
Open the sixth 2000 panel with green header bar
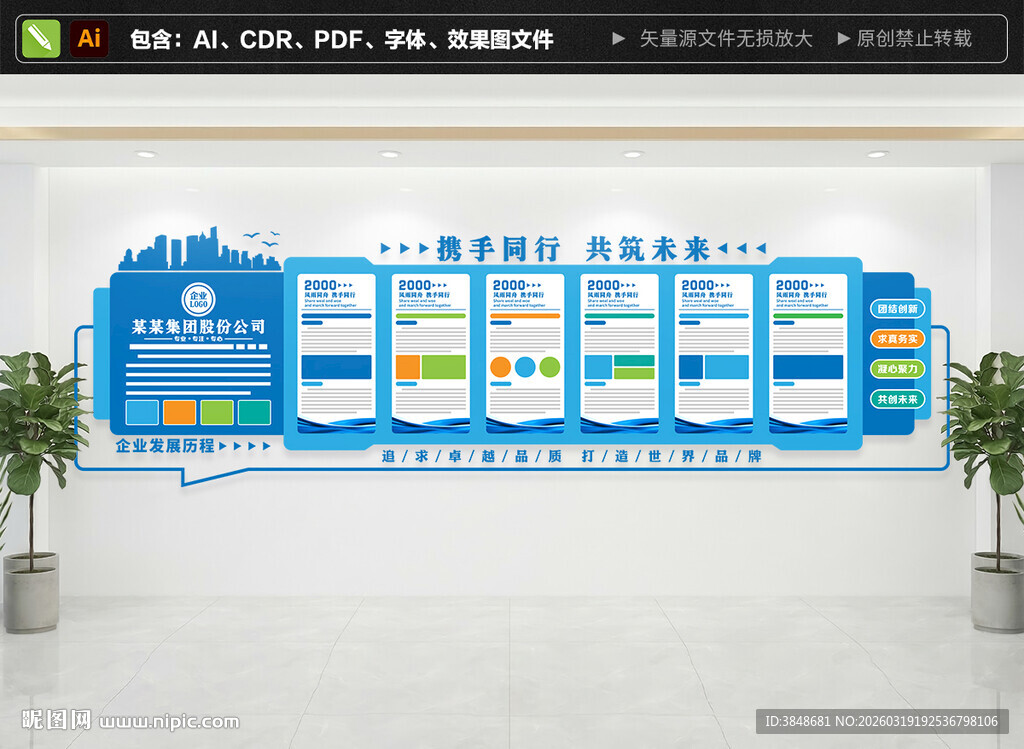808,353
